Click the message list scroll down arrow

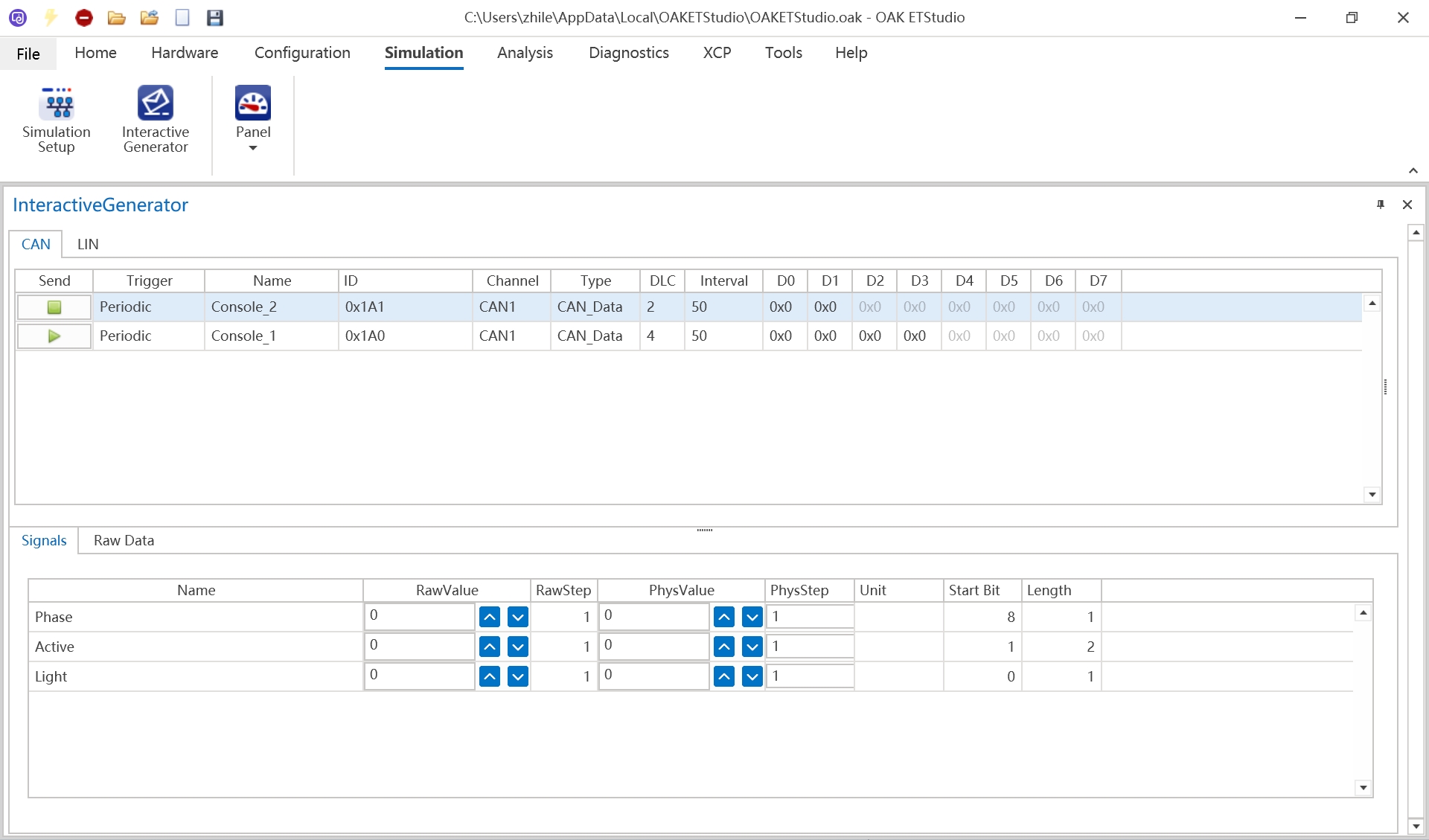(1372, 495)
